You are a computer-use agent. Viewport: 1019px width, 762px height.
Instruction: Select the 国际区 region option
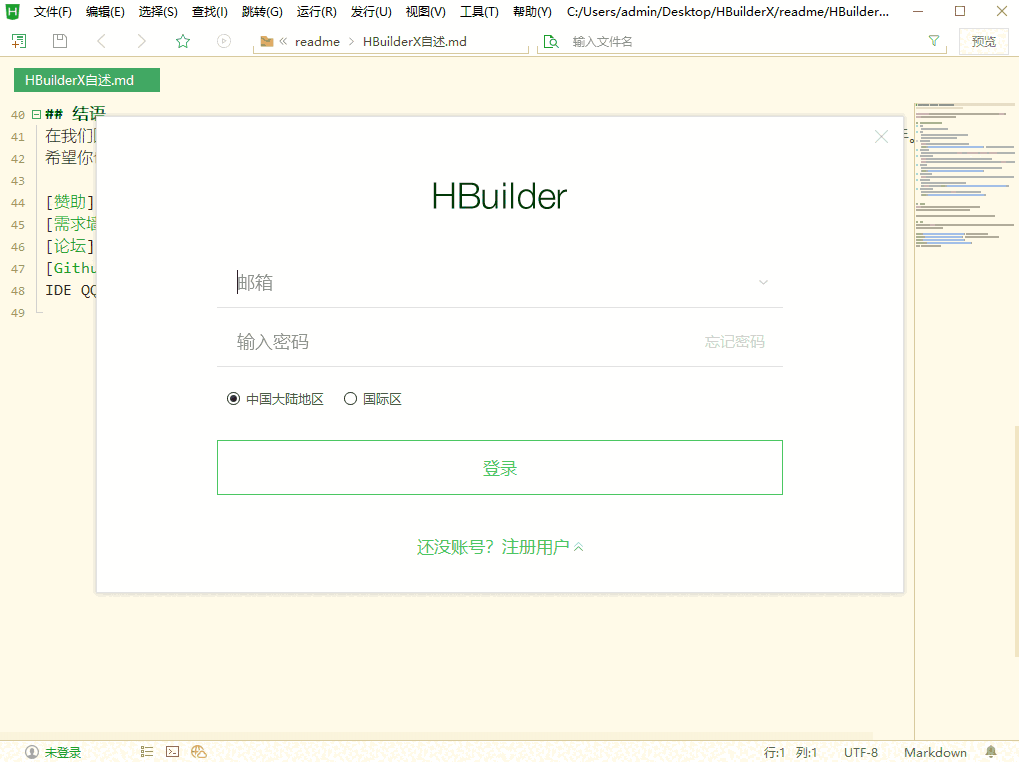(x=350, y=398)
